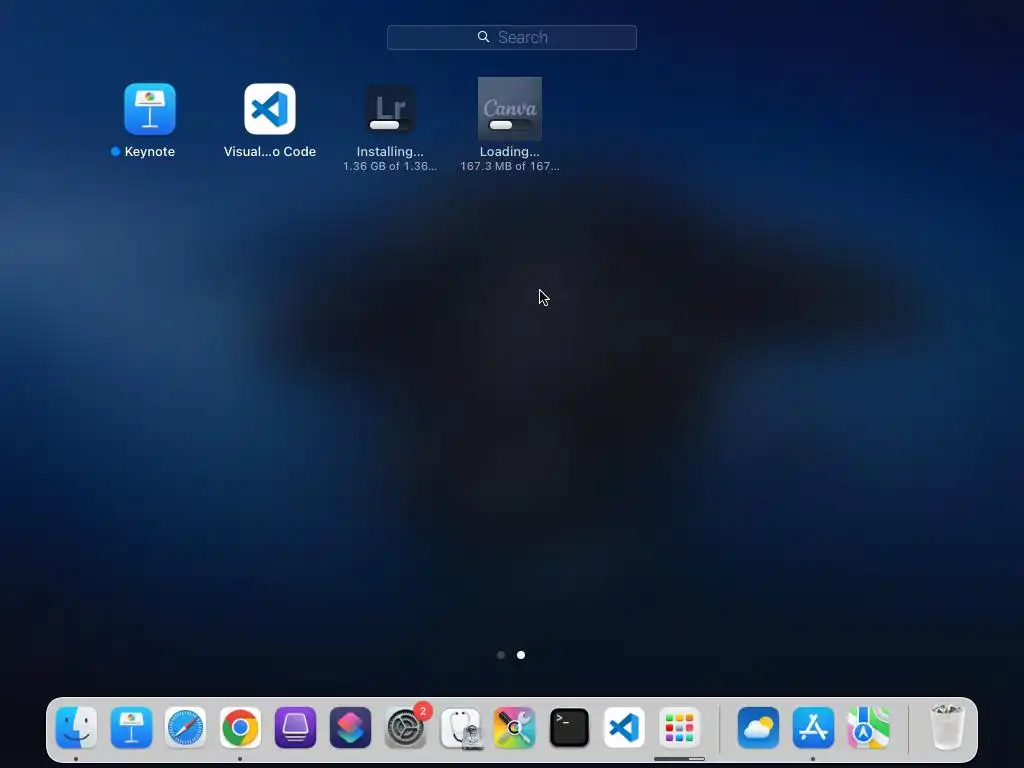Open System Settings with the badge
The width and height of the screenshot is (1024, 768).
coord(405,727)
